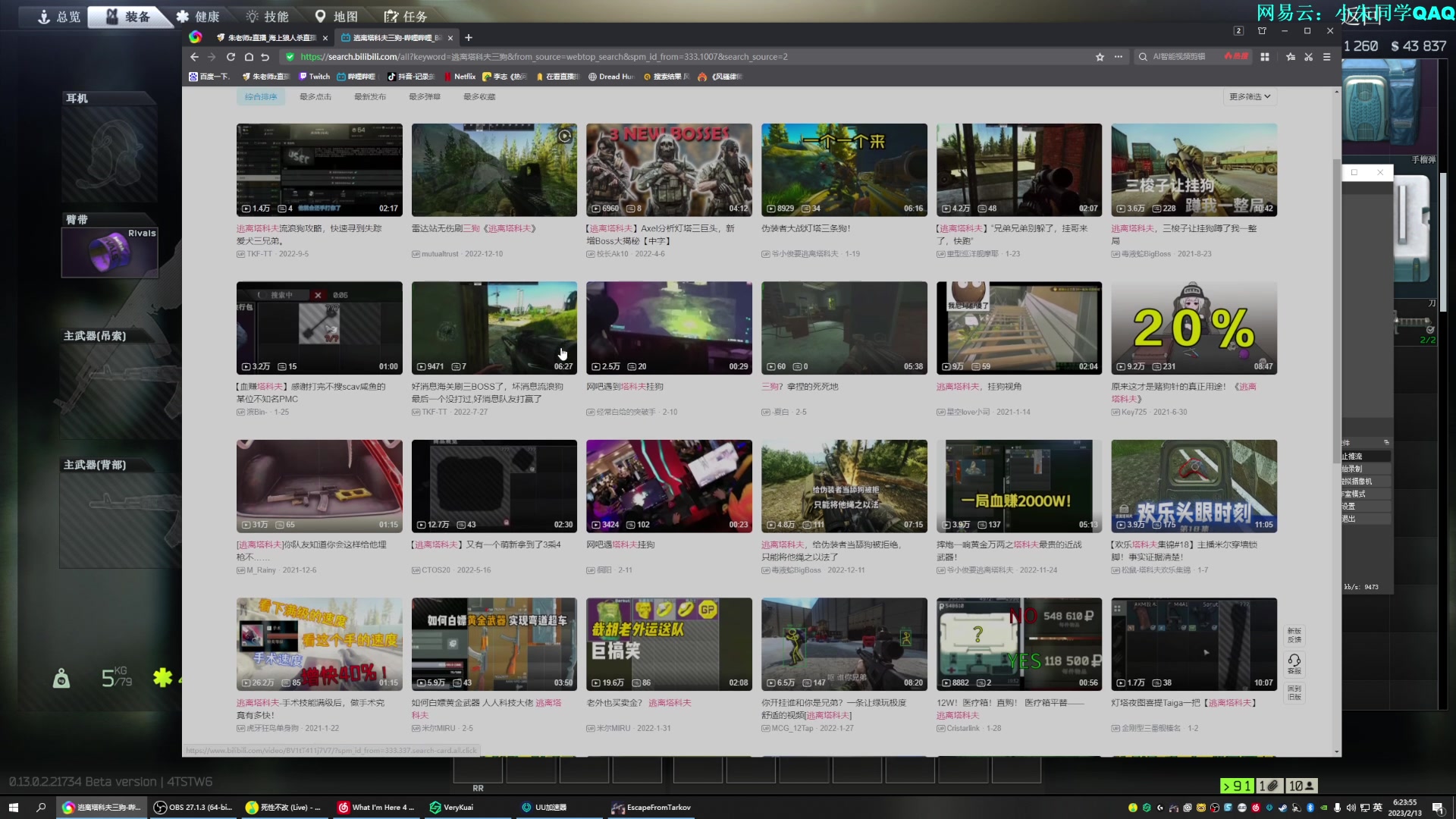Open the Netflix bookmark
This screenshot has height=819, width=1456.
[460, 77]
